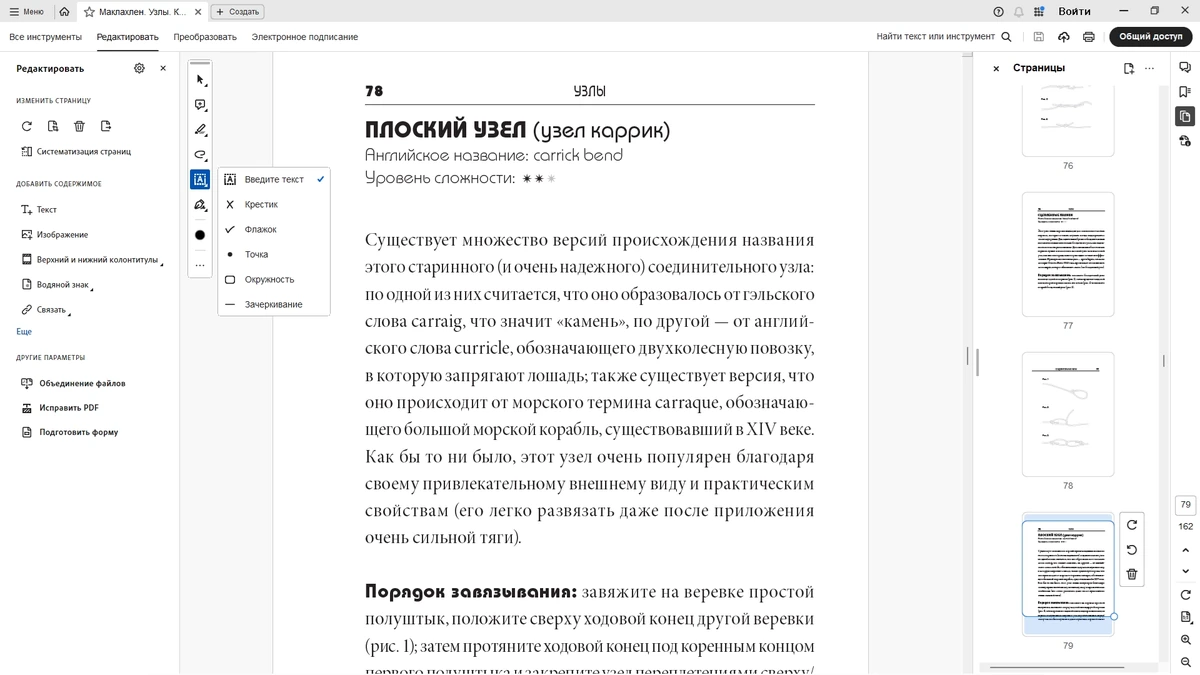Delete page icon in left edit panel
Viewport: 1200px width, 675px height.
[79, 126]
